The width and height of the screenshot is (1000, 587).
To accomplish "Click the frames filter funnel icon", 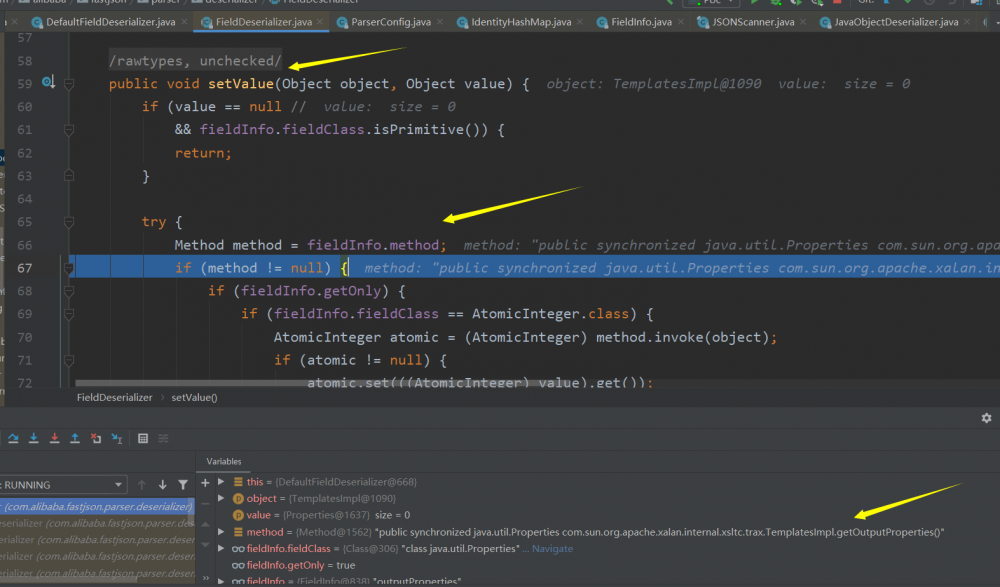I will pyautogui.click(x=182, y=485).
